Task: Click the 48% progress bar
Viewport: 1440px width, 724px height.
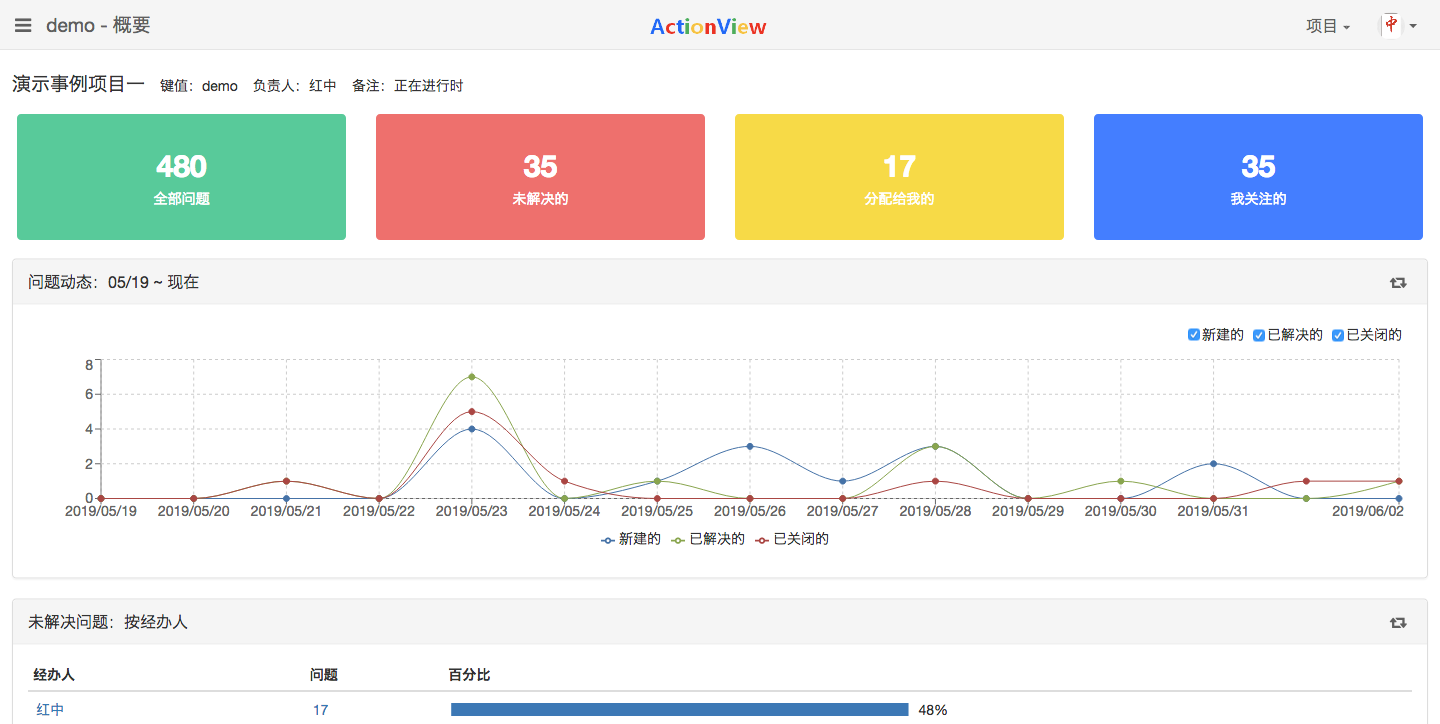Action: pos(680,709)
